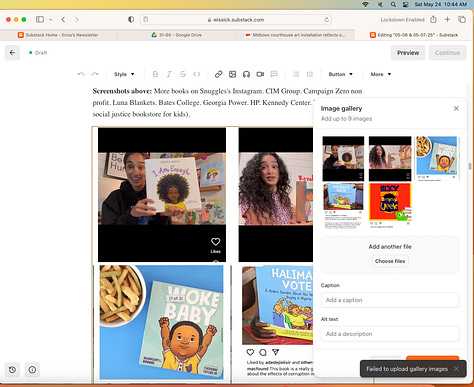This screenshot has width=474, height=387.
Task: Open Control Center in menu bar
Action: [406, 4]
